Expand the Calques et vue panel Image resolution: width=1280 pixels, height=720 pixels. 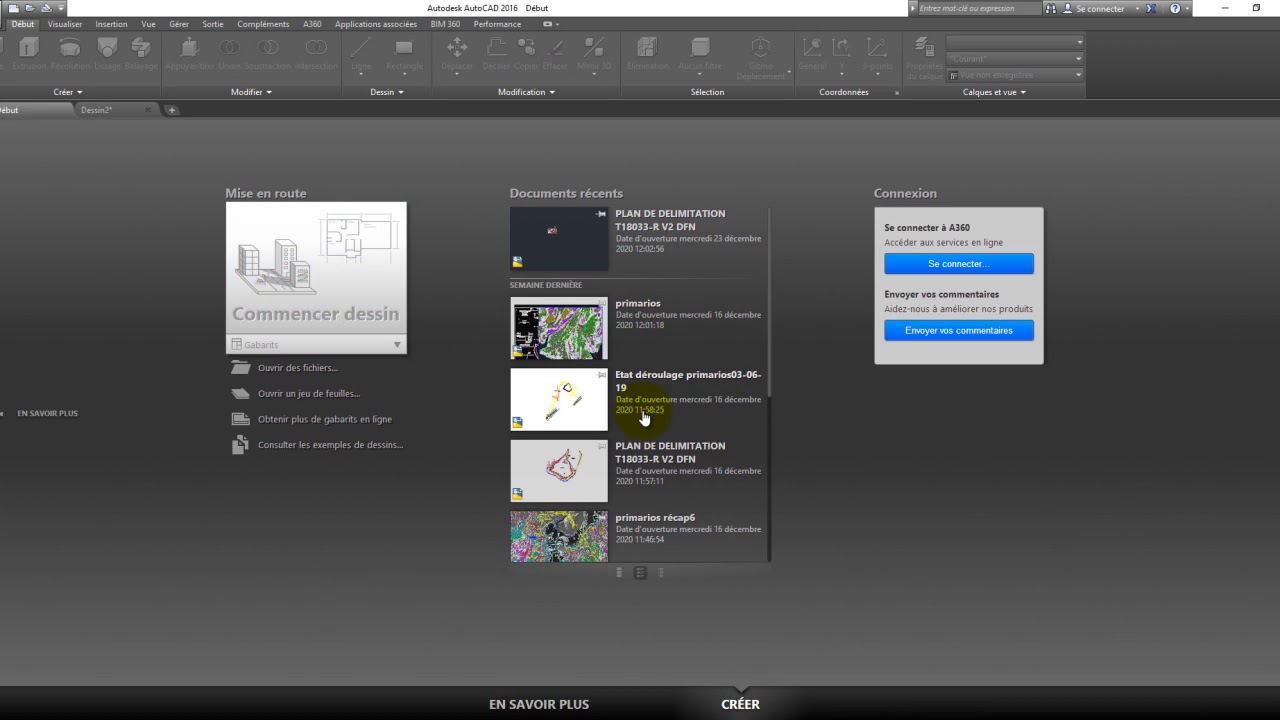tap(994, 92)
